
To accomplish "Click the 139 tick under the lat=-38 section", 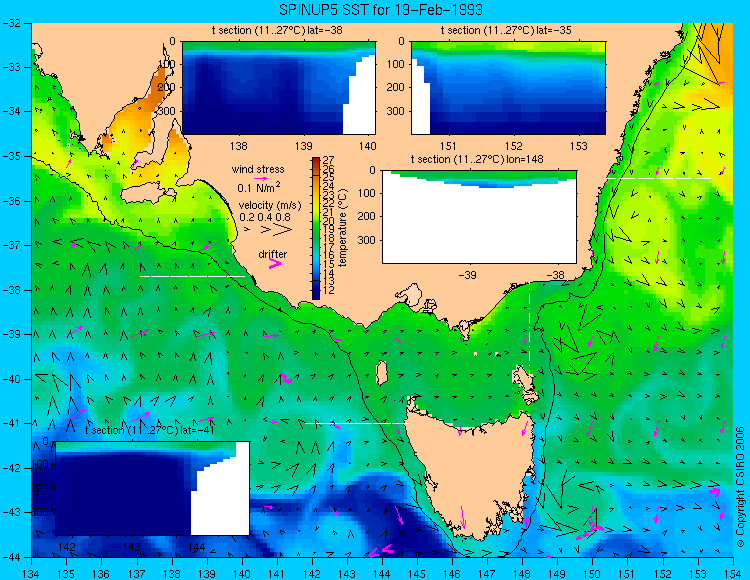I will point(304,146).
